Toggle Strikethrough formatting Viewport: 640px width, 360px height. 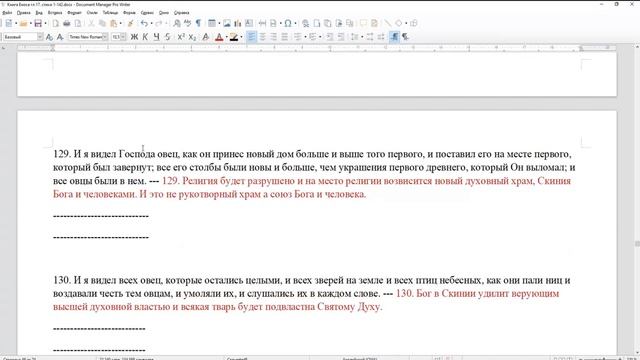[x=167, y=37]
